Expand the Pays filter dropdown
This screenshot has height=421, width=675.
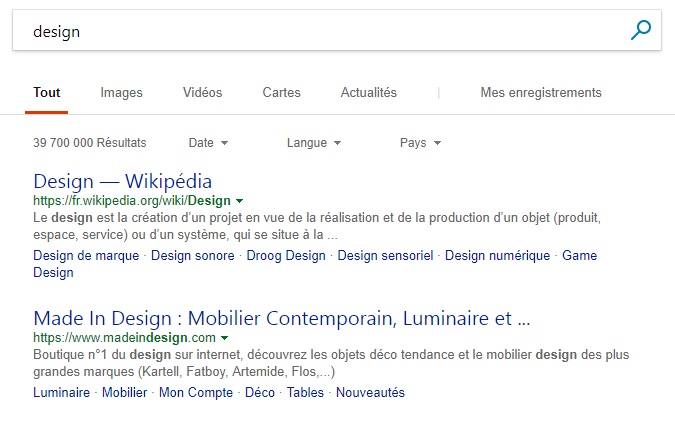(x=420, y=142)
